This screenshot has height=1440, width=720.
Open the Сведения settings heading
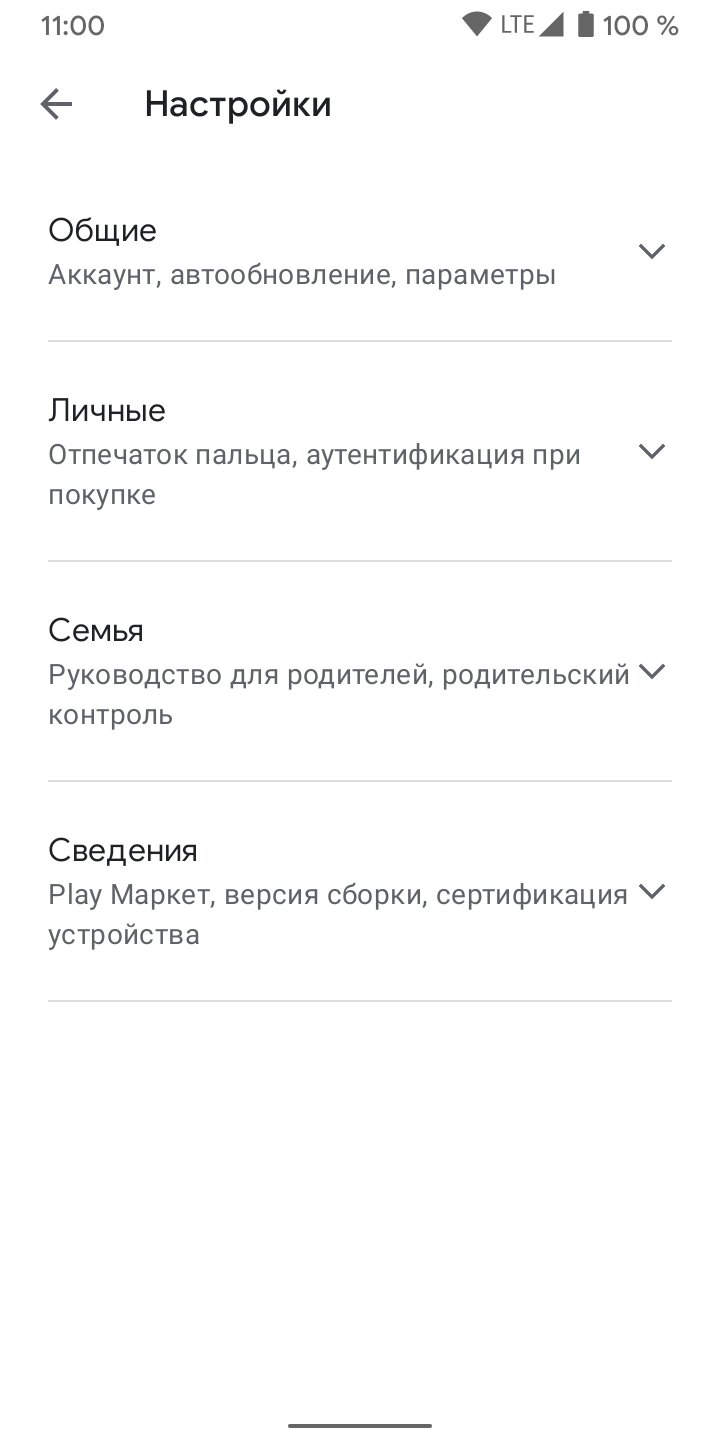tap(123, 851)
